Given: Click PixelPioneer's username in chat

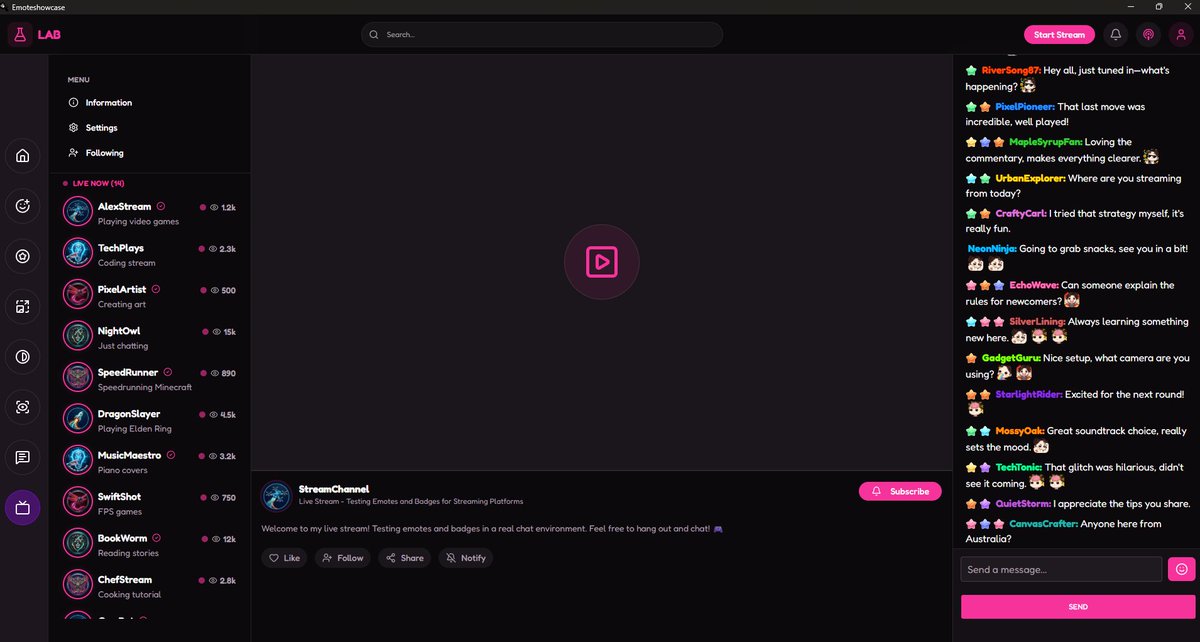Looking at the screenshot, I should pyautogui.click(x=1024, y=106).
